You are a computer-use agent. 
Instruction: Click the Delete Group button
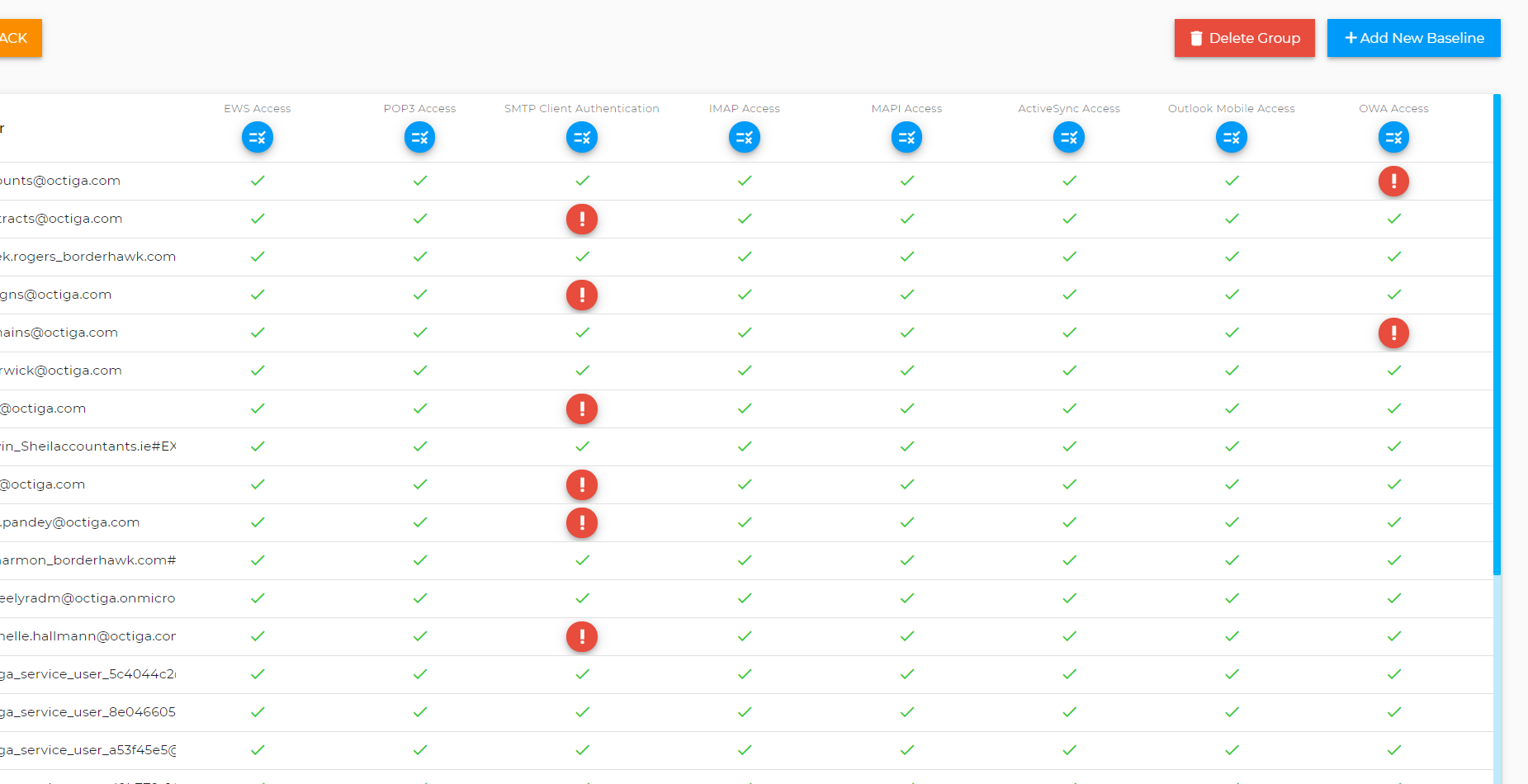click(x=1244, y=38)
